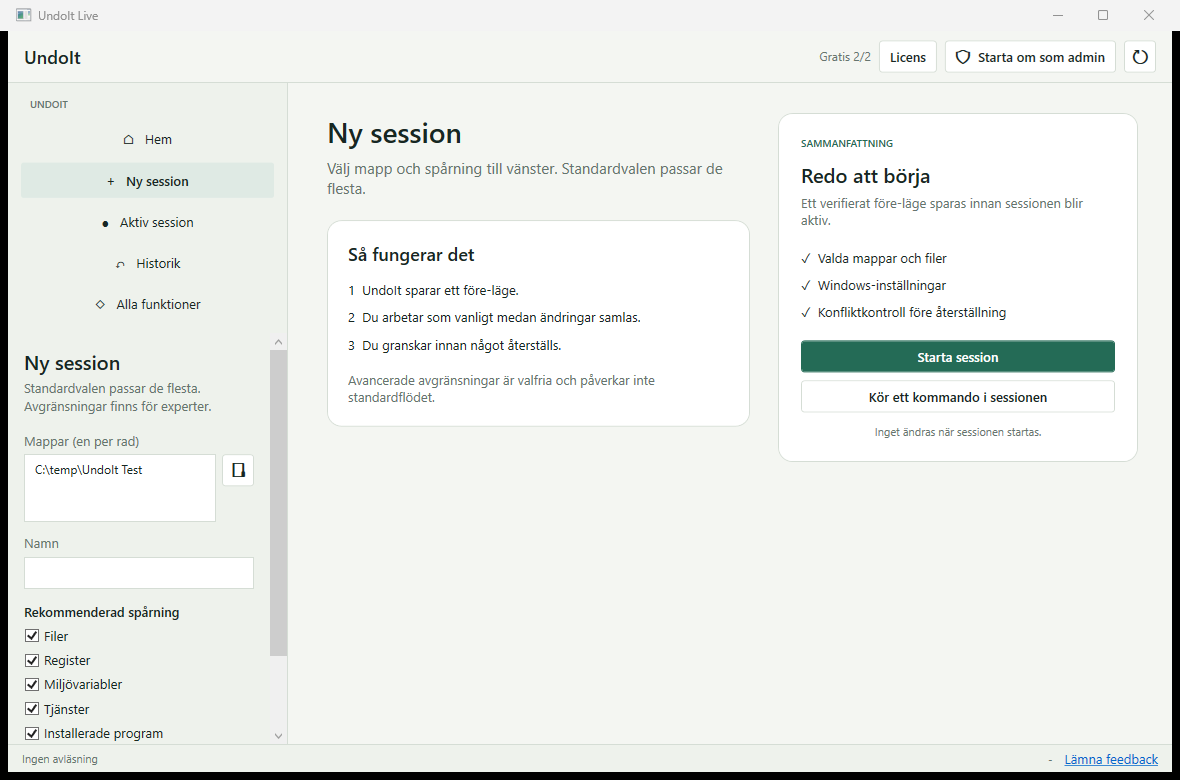Click the diamond icon beside Alla funktioner
The height and width of the screenshot is (780, 1180).
pyautogui.click(x=100, y=304)
